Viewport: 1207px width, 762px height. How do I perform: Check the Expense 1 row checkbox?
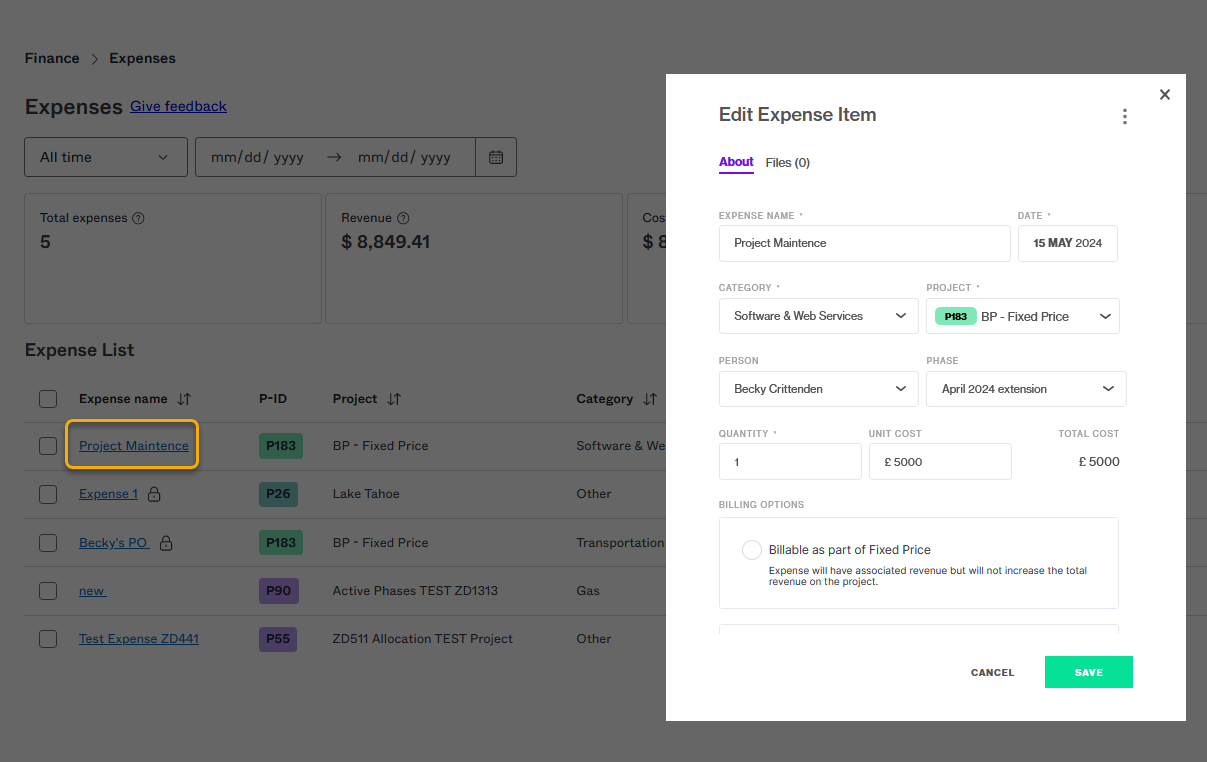pyautogui.click(x=48, y=494)
